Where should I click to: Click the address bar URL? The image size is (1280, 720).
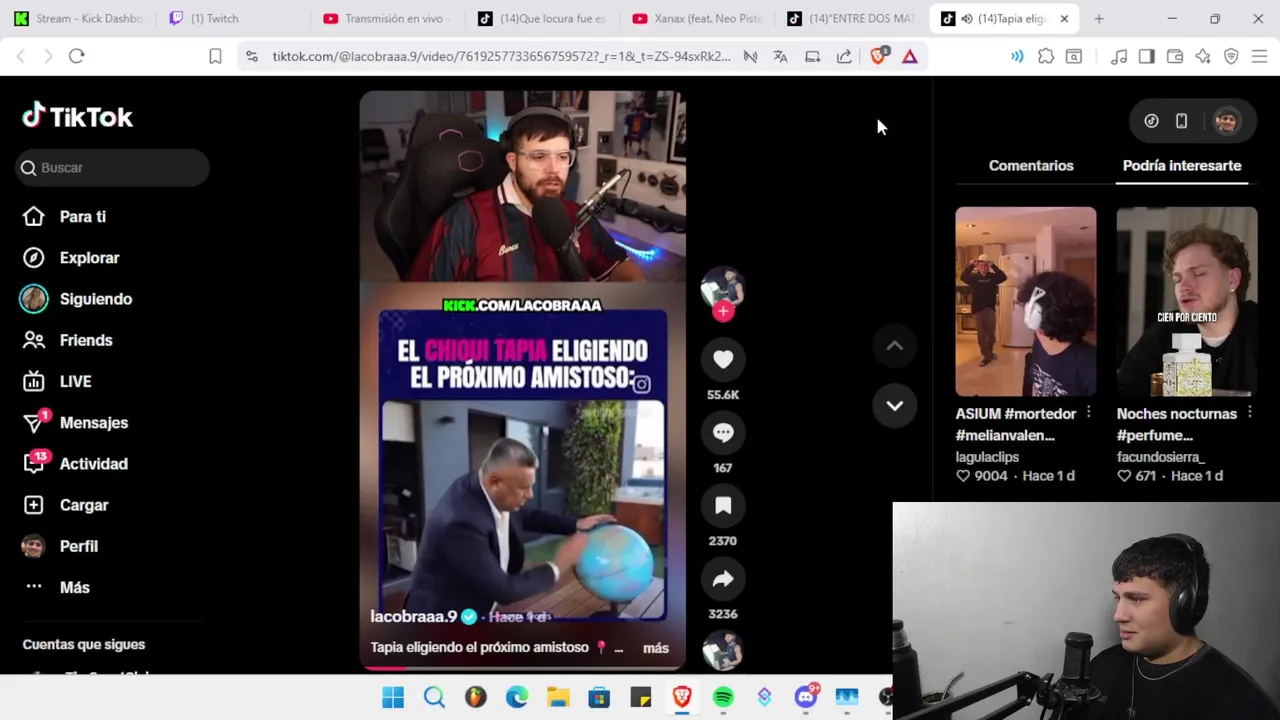(x=501, y=56)
